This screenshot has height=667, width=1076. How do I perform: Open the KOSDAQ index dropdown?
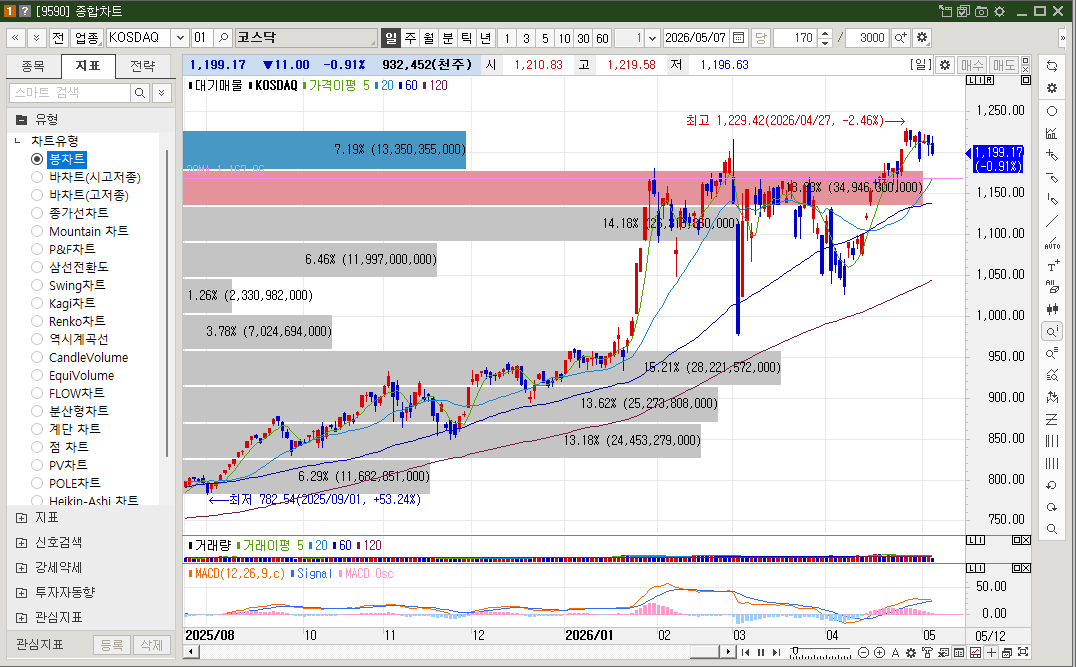click(180, 38)
